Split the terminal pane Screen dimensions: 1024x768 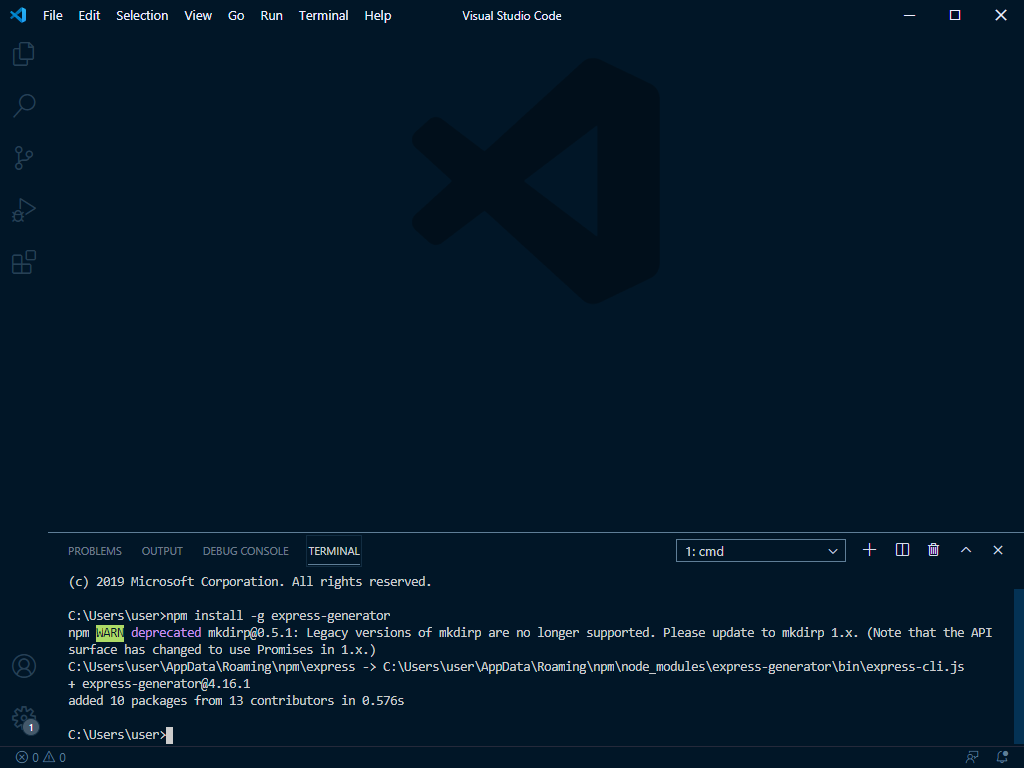(x=902, y=550)
